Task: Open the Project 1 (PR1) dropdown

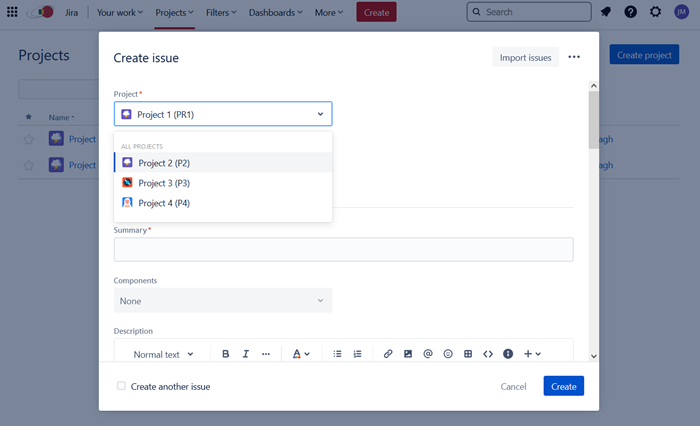Action: [223, 114]
